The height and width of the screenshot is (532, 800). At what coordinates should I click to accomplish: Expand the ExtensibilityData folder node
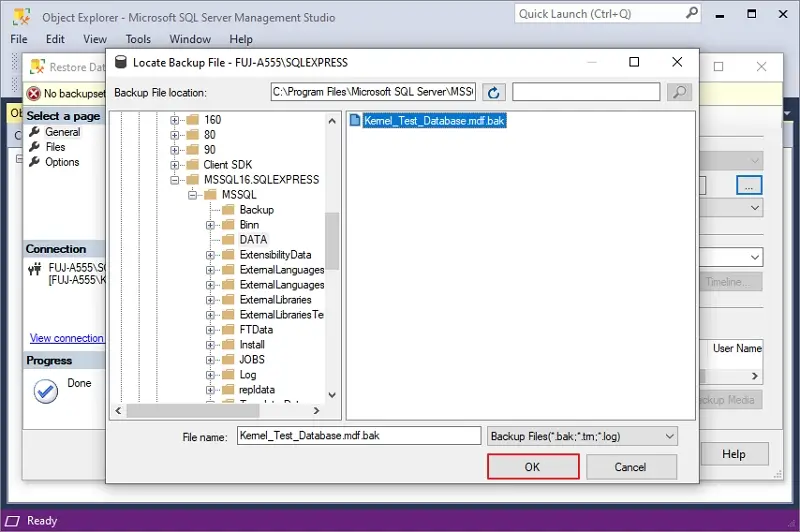tap(210, 255)
